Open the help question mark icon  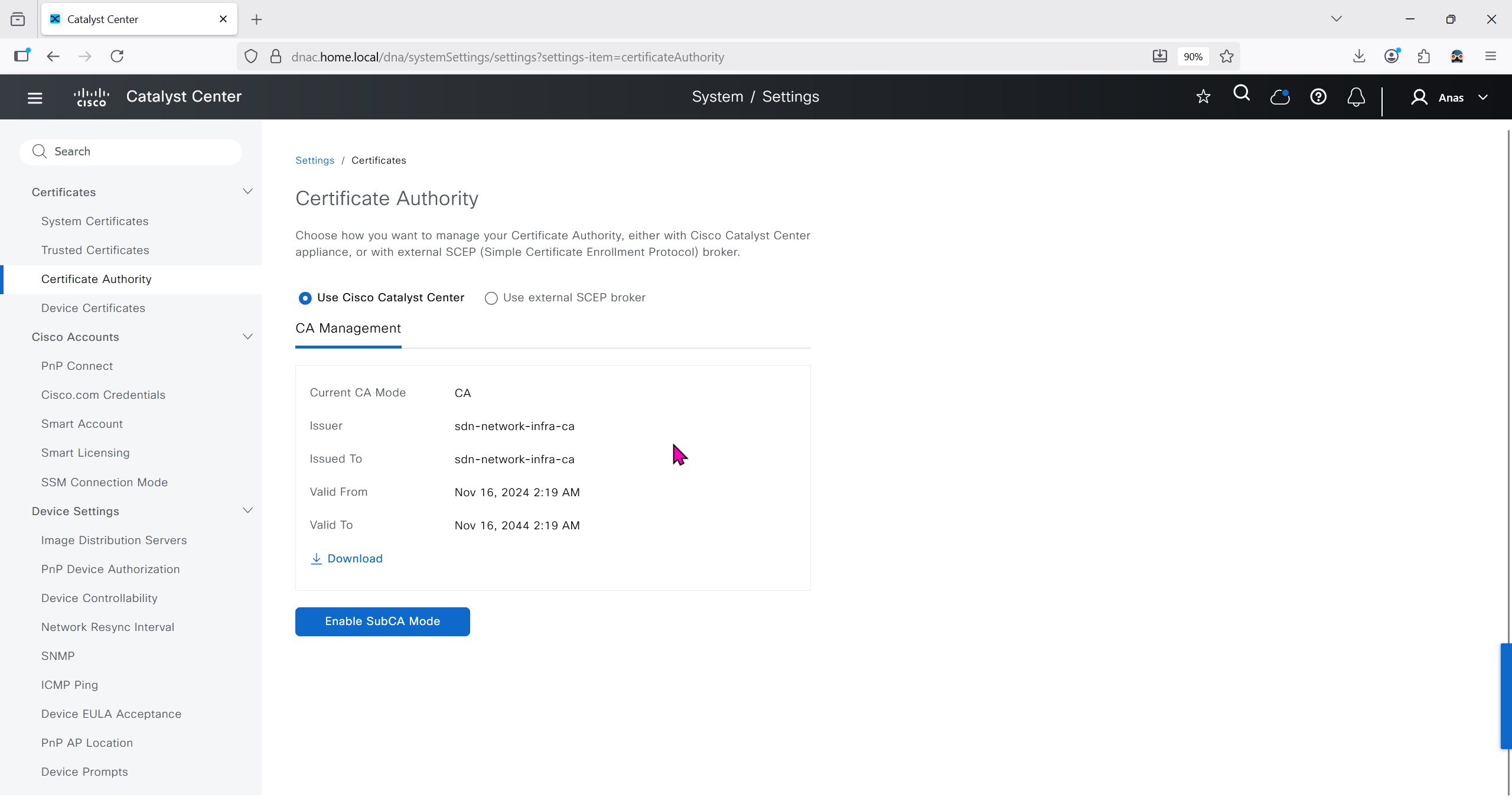[x=1318, y=97]
